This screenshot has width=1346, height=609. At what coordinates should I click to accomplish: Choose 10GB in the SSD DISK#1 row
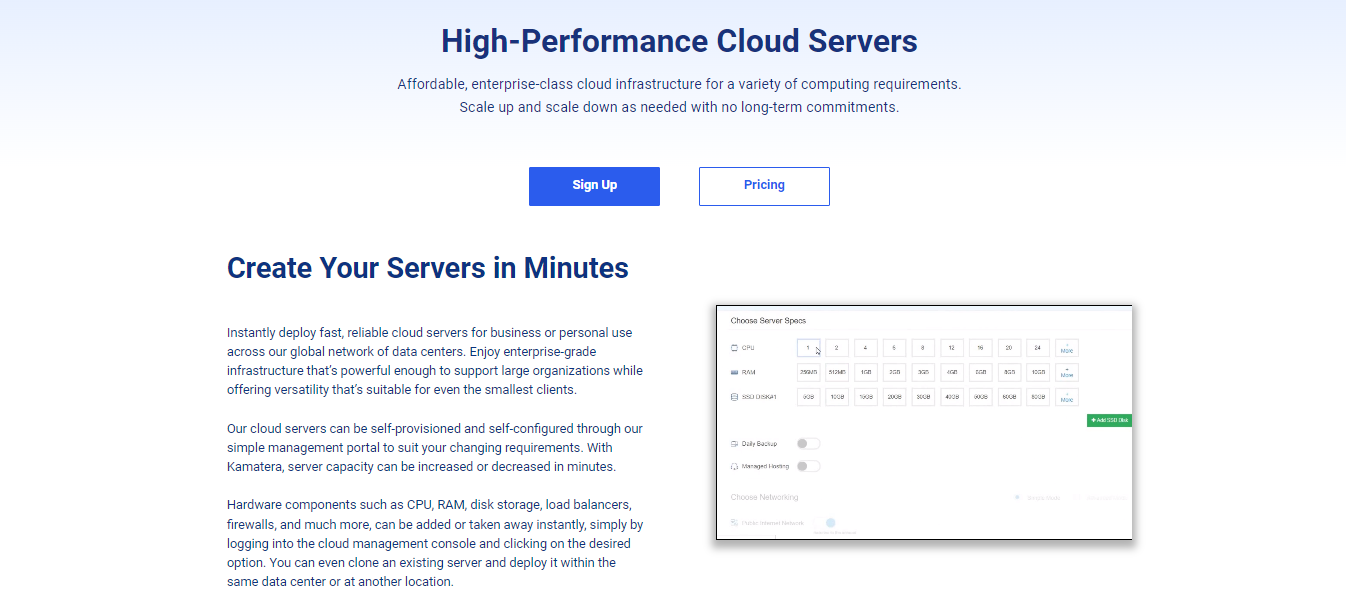pyautogui.click(x=837, y=397)
